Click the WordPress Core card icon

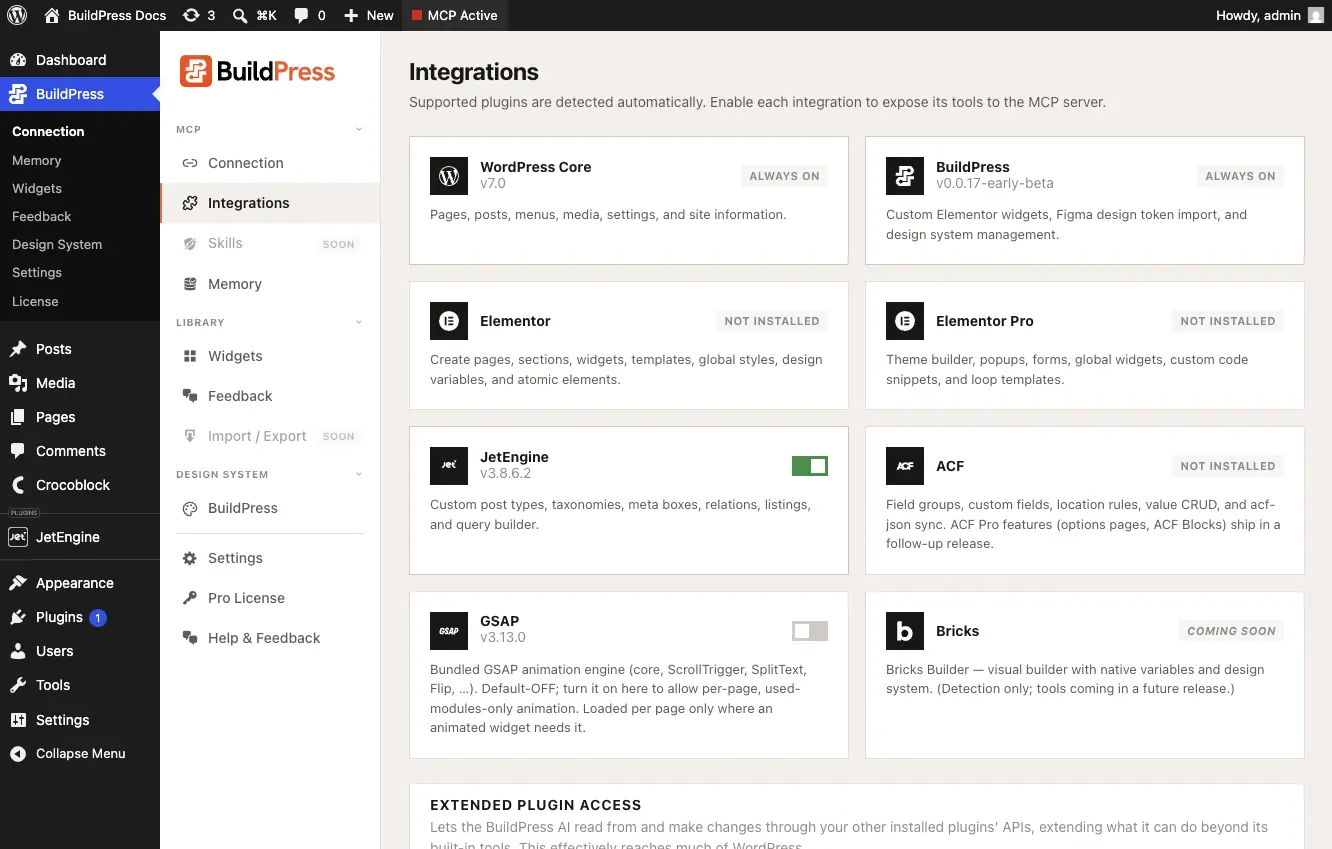[x=449, y=176]
